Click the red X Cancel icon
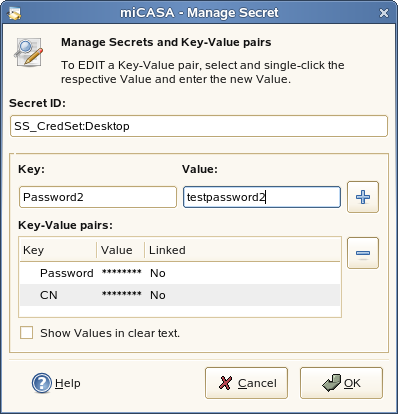 [225, 383]
